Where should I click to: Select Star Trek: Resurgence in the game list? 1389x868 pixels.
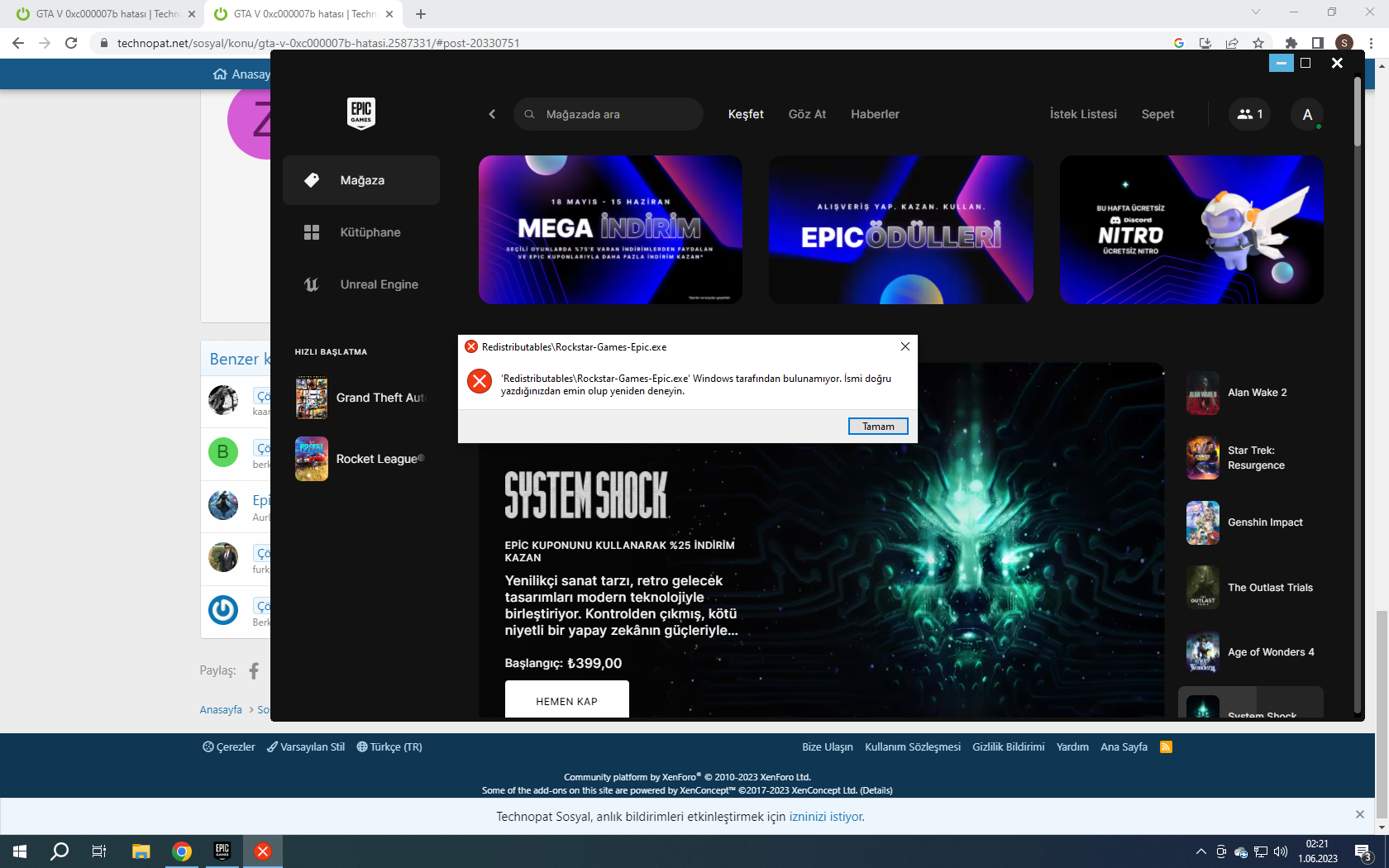[1251, 458]
